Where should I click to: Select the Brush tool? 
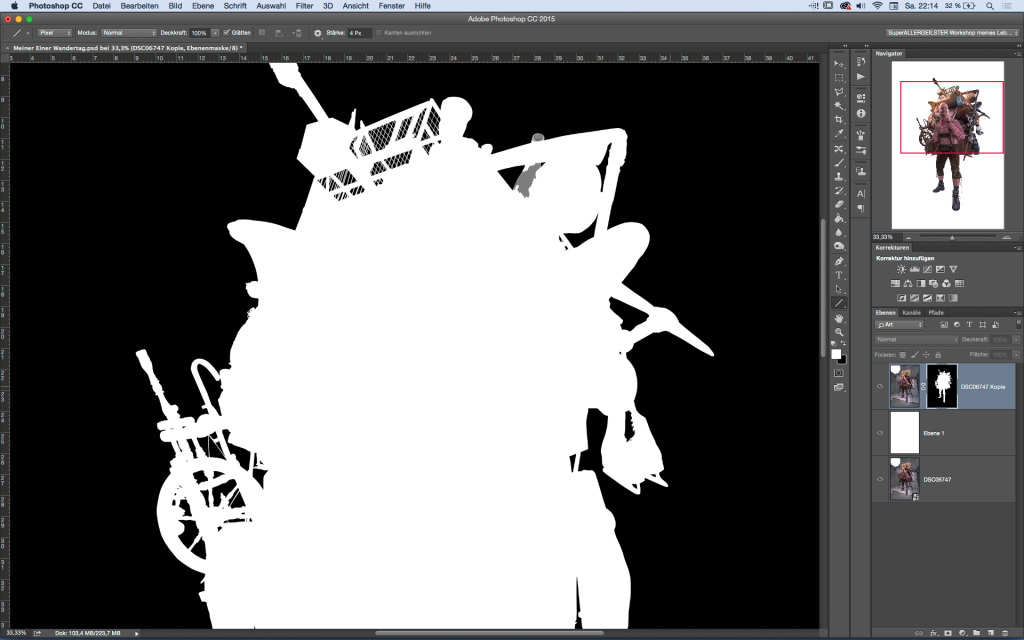pos(839,163)
